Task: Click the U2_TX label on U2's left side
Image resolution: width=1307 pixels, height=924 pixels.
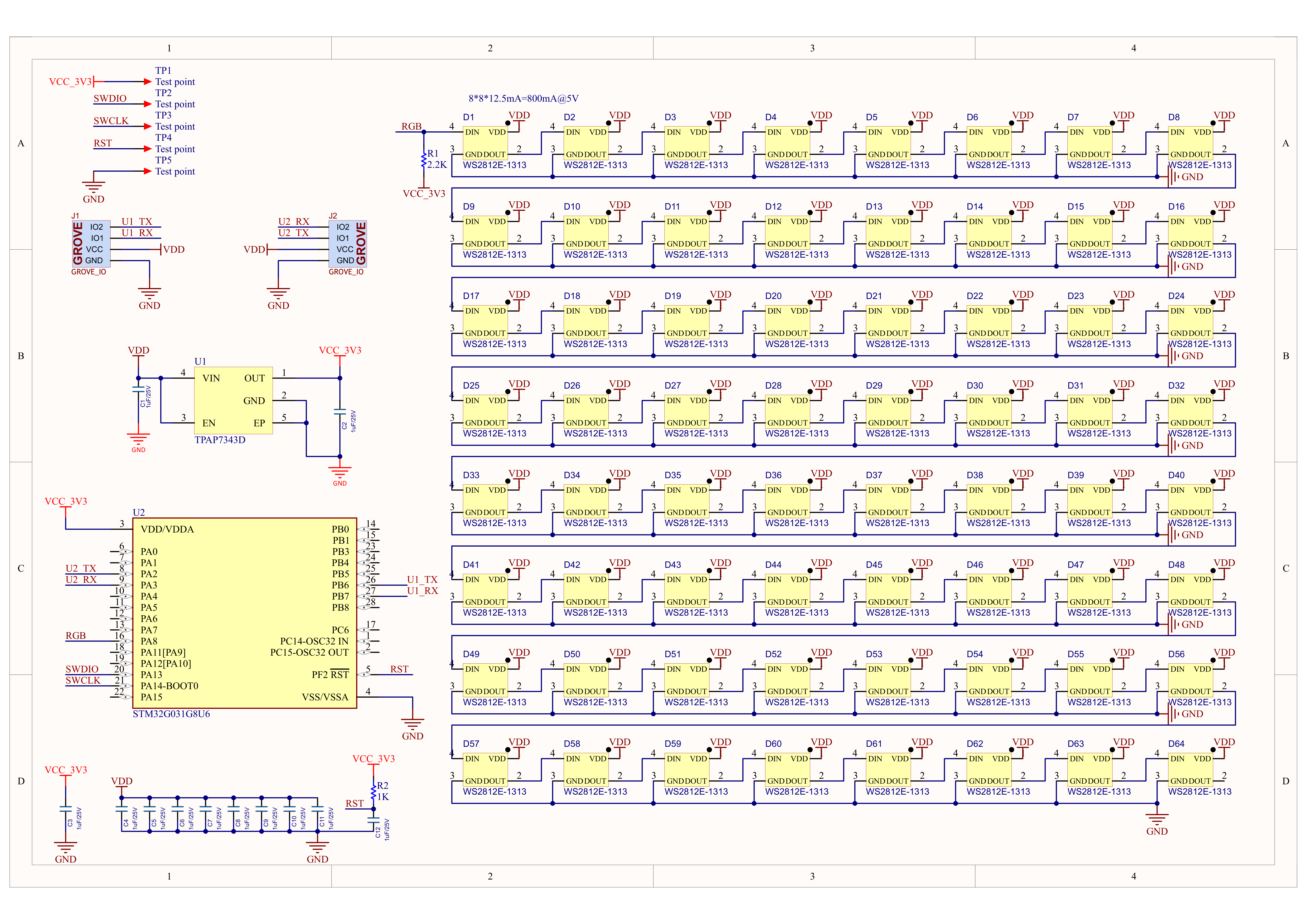Action: 81,568
